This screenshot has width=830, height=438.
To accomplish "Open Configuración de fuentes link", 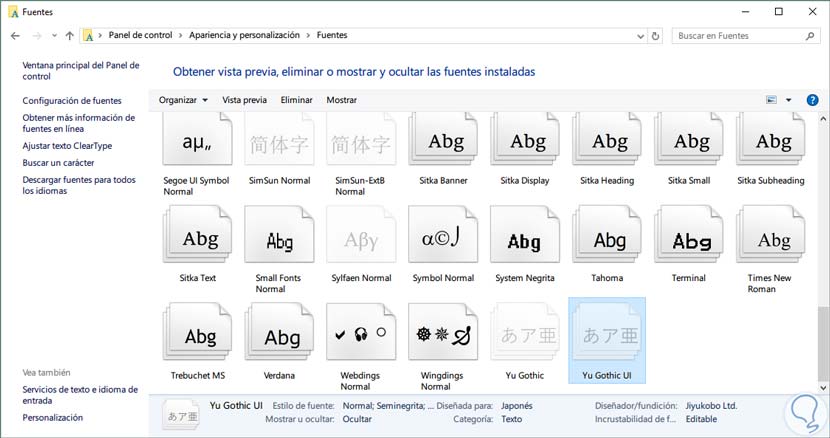I will click(x=72, y=100).
